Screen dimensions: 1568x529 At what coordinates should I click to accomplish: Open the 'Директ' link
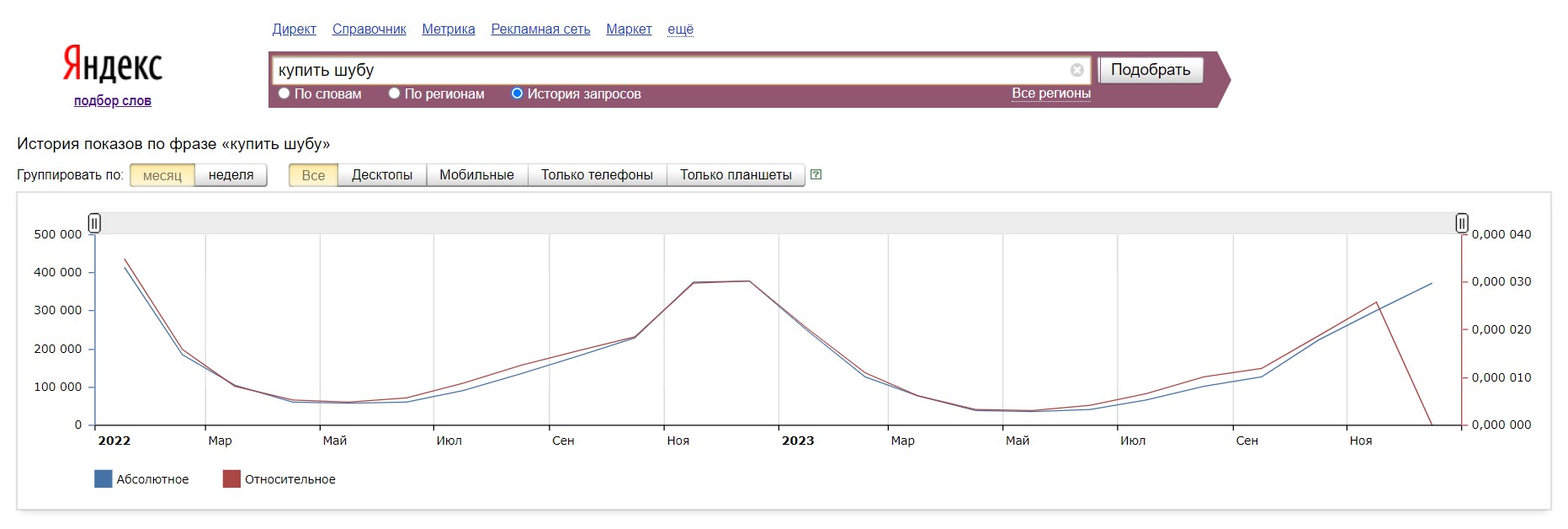[294, 29]
